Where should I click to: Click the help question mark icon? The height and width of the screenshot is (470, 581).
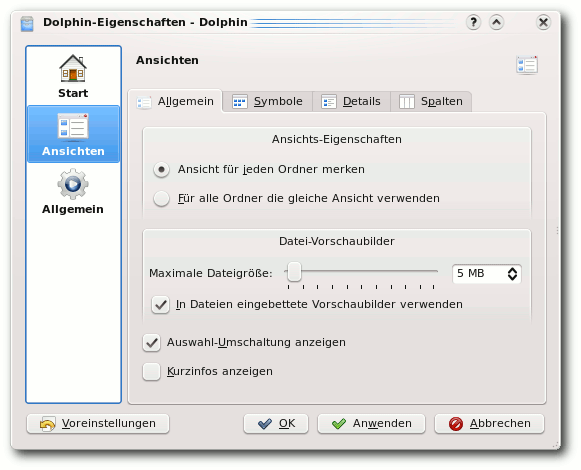pos(473,23)
